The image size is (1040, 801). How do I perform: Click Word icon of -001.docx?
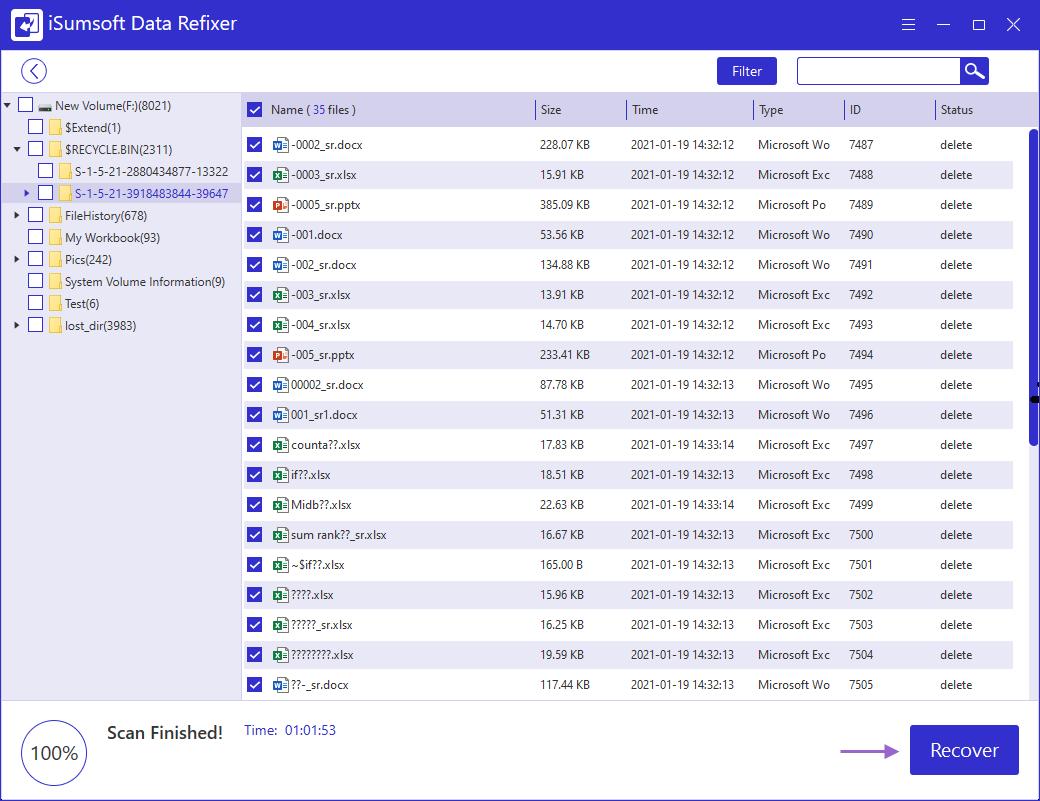(x=281, y=235)
